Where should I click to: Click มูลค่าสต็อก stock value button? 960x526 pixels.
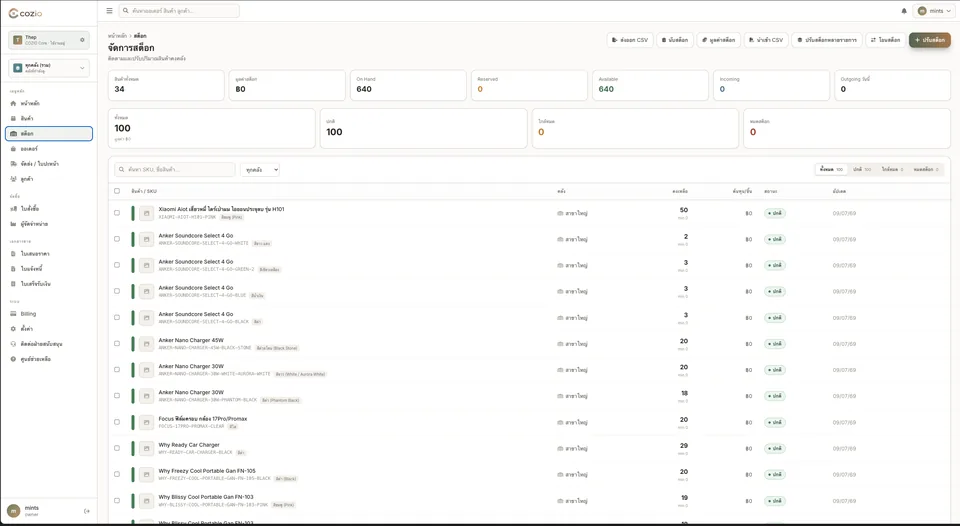719,40
